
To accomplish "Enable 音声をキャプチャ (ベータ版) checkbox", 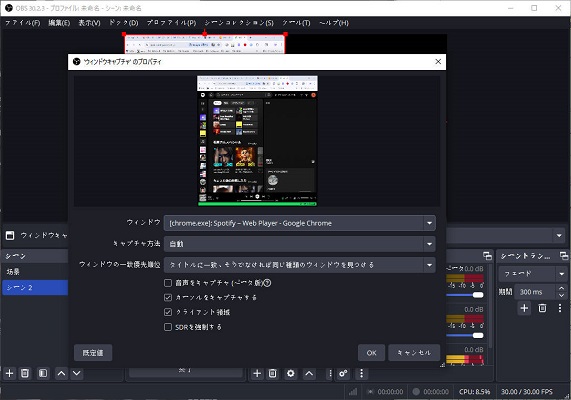I will [x=168, y=283].
